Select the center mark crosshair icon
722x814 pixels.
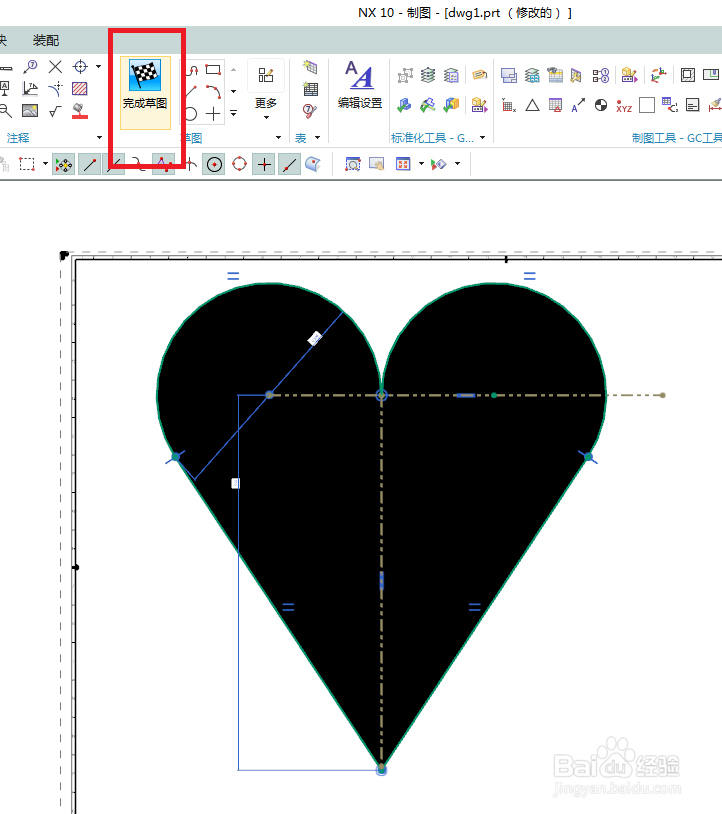pyautogui.click(x=80, y=66)
